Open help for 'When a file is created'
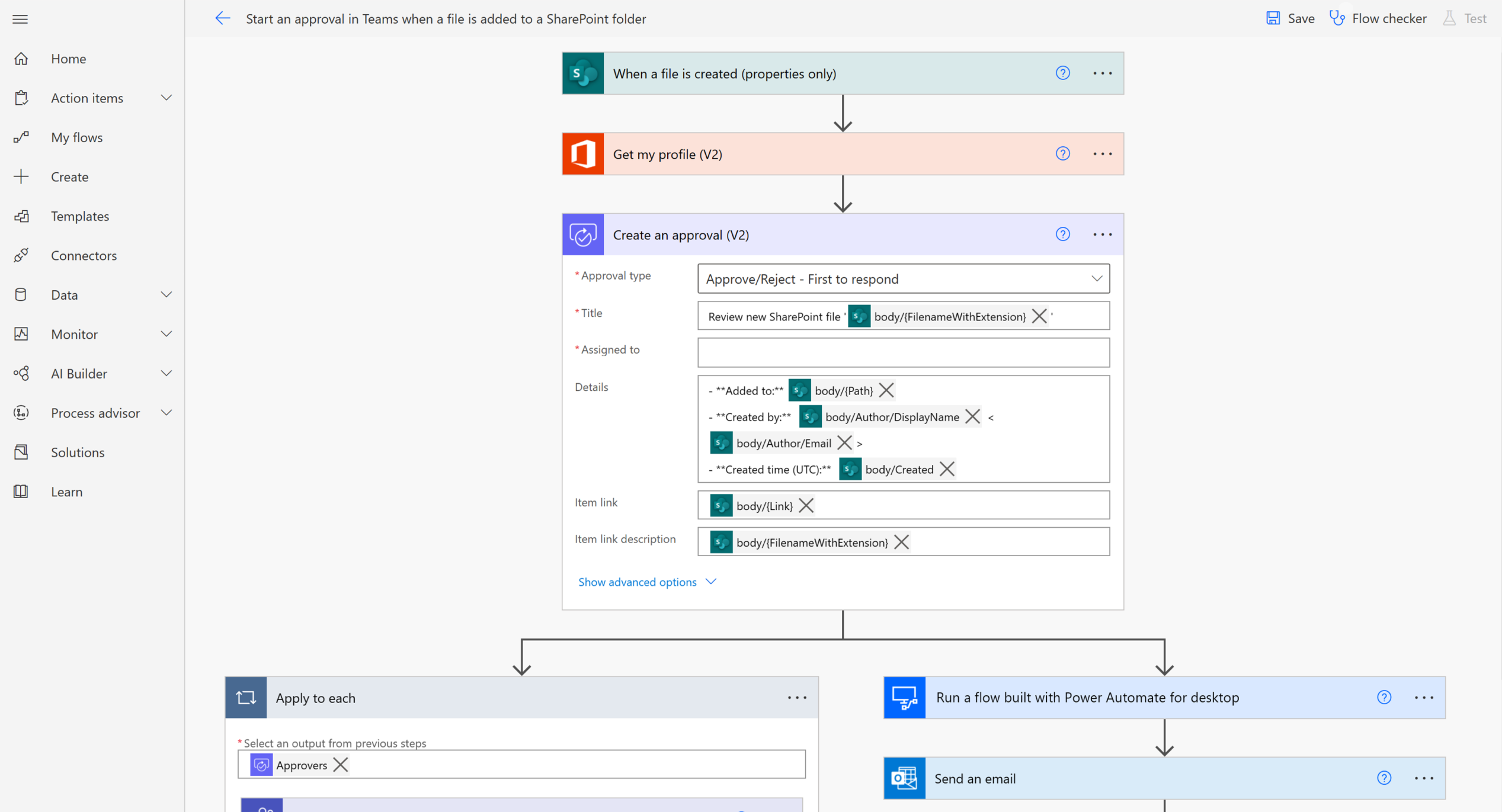The image size is (1502, 812). pos(1062,73)
